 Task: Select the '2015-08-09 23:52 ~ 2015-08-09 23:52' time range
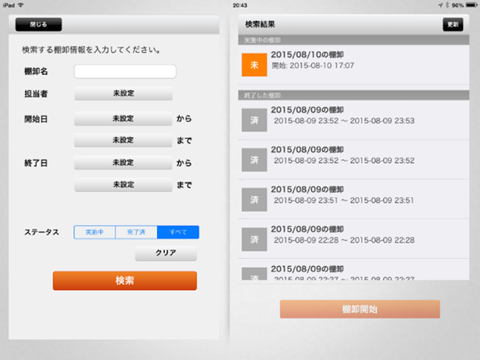coord(344,160)
